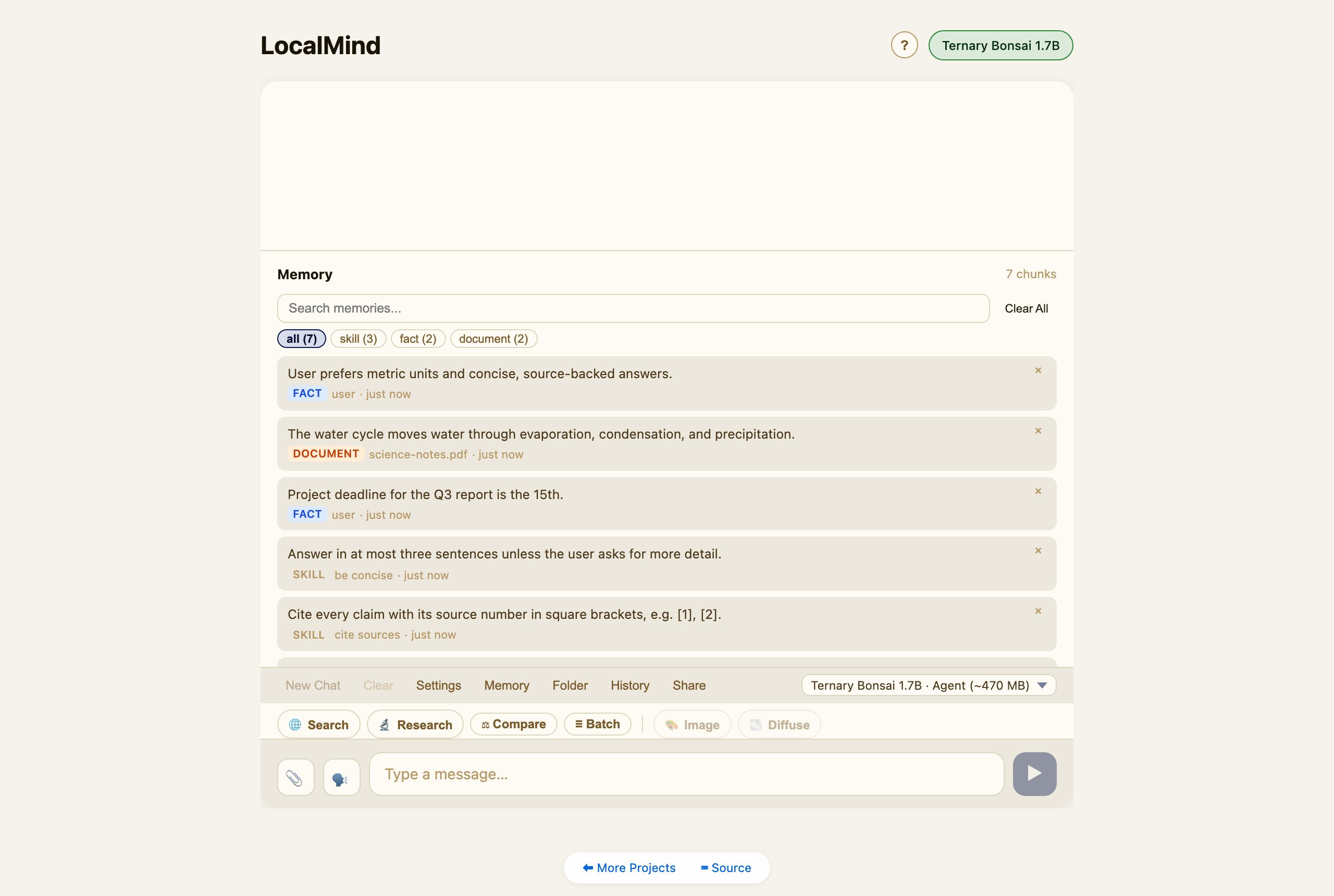This screenshot has height=896, width=1334.
Task: Click Clear in the toolbar
Action: [x=378, y=685]
